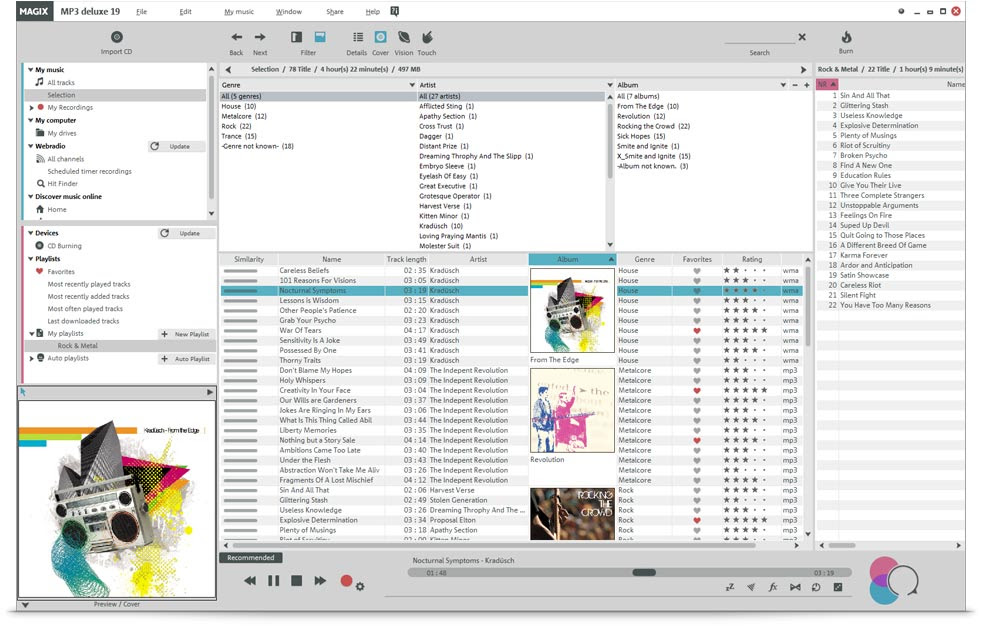This screenshot has width=982, height=630.
Task: Adjust the round volume knob
Action: click(902, 580)
